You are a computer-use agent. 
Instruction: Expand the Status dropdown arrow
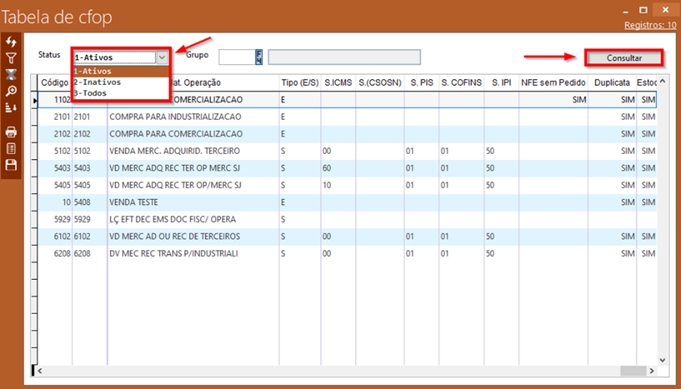(x=162, y=57)
